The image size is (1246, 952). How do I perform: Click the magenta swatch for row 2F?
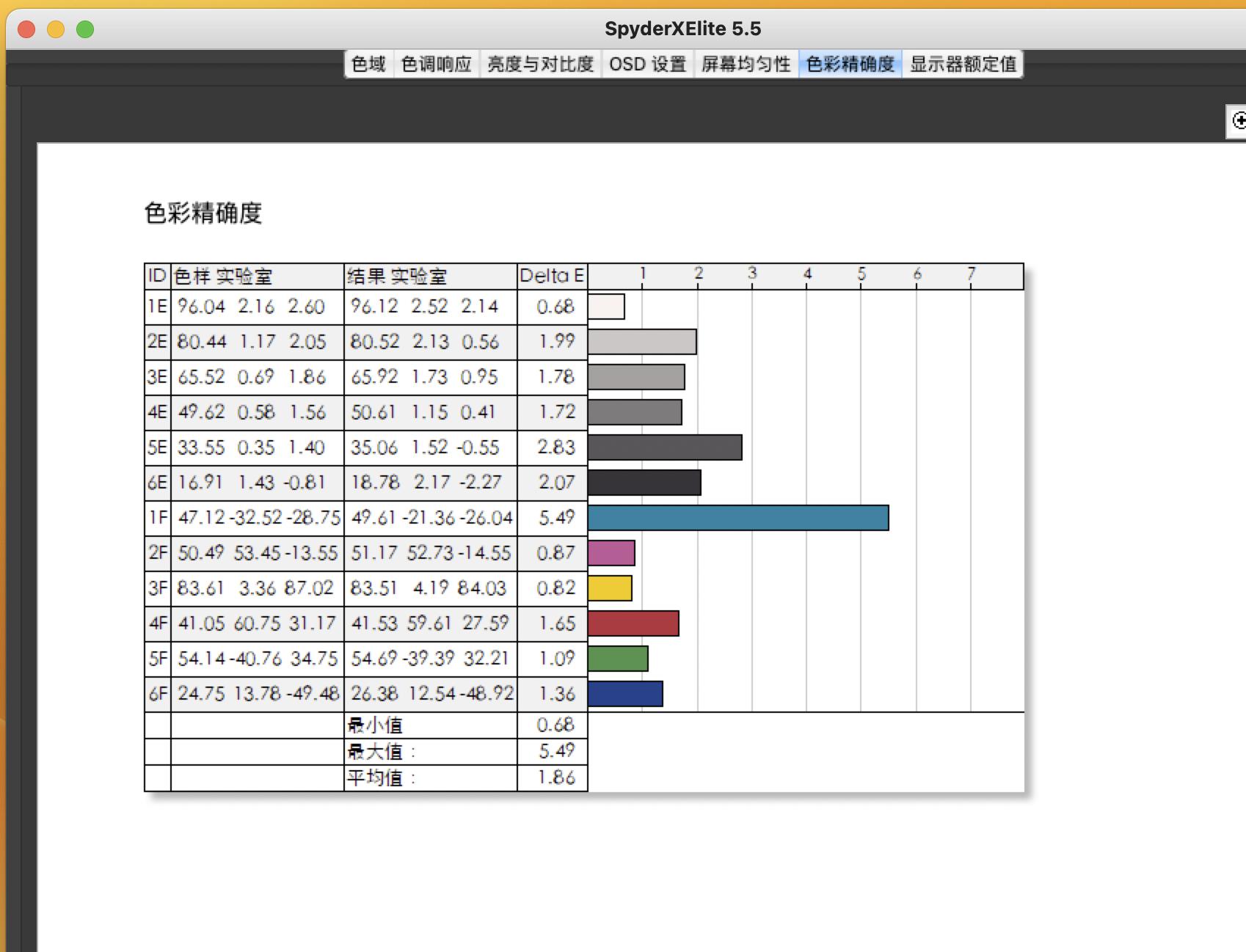click(611, 552)
